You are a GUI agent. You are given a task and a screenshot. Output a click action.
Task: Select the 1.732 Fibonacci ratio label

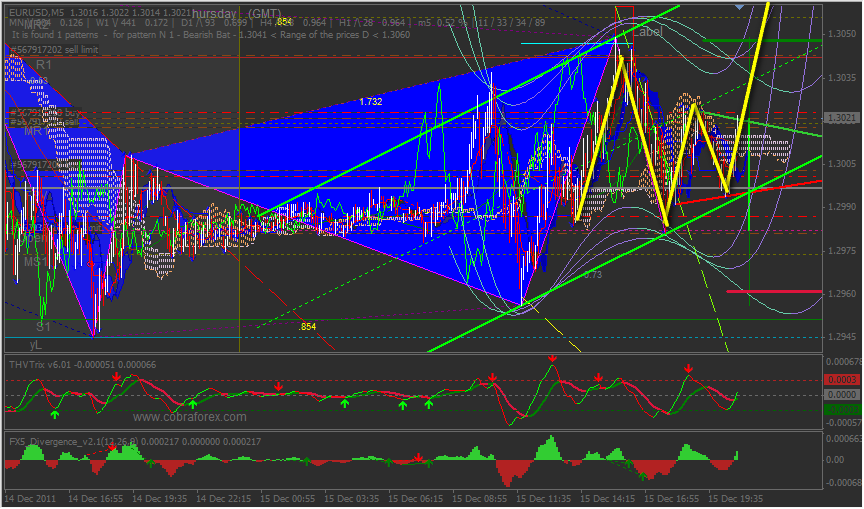371,102
